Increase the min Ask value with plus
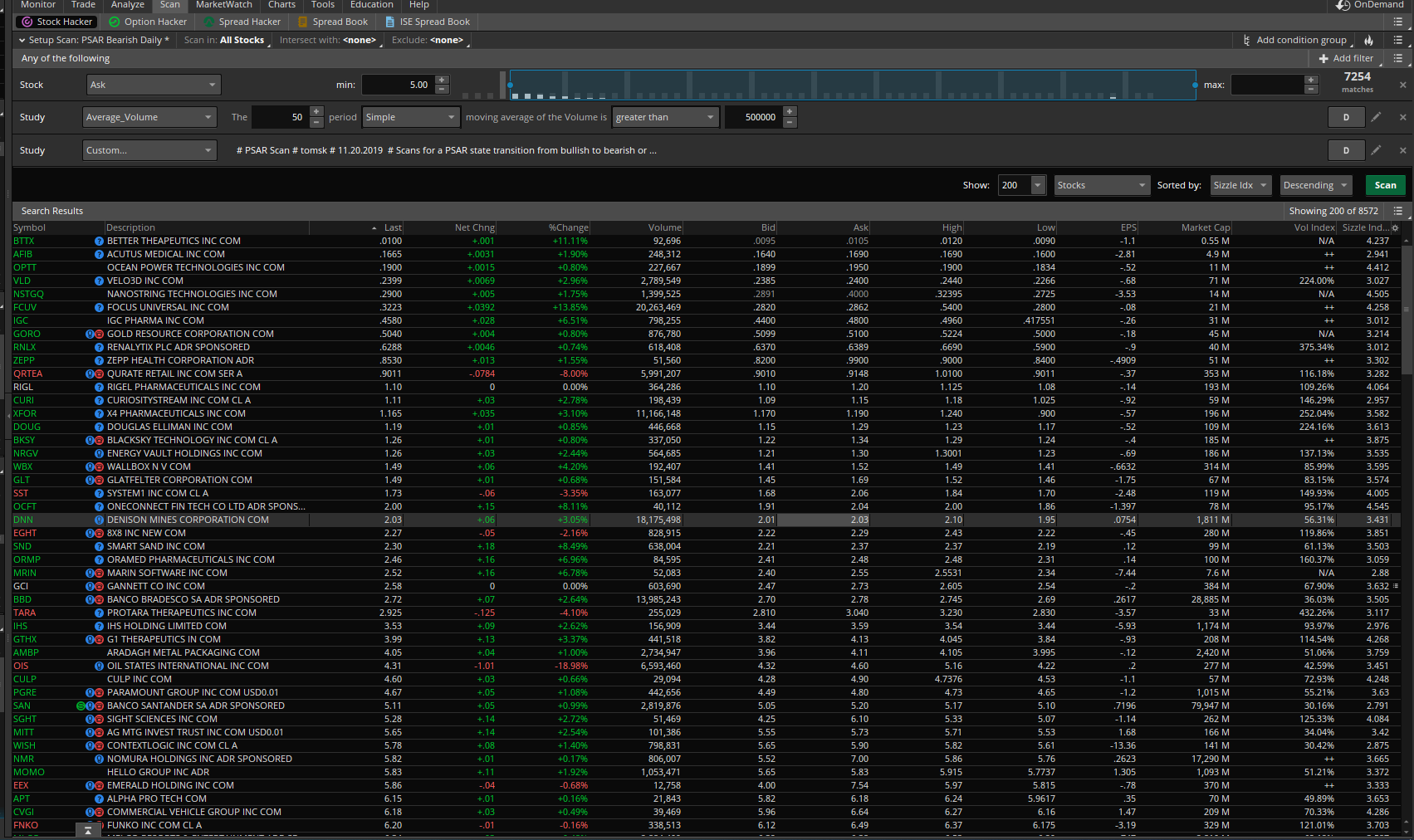1414x840 pixels. pos(442,80)
